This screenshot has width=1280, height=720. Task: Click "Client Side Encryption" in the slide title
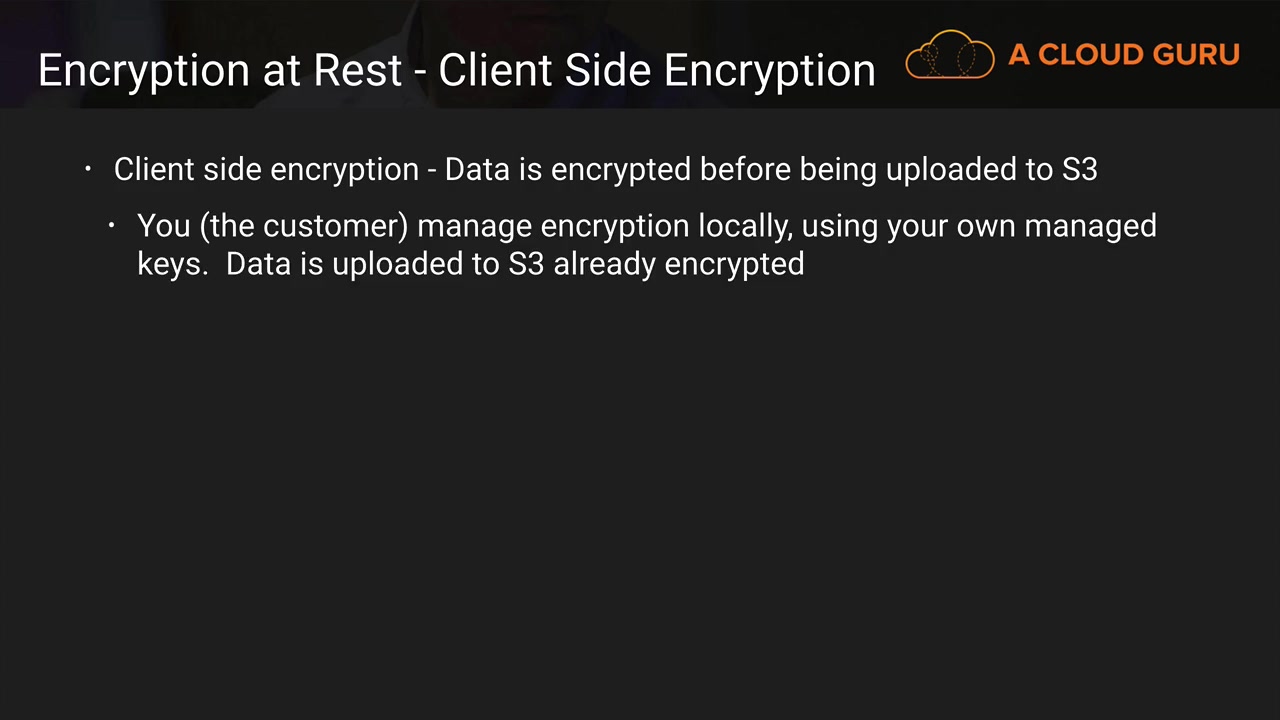[656, 71]
